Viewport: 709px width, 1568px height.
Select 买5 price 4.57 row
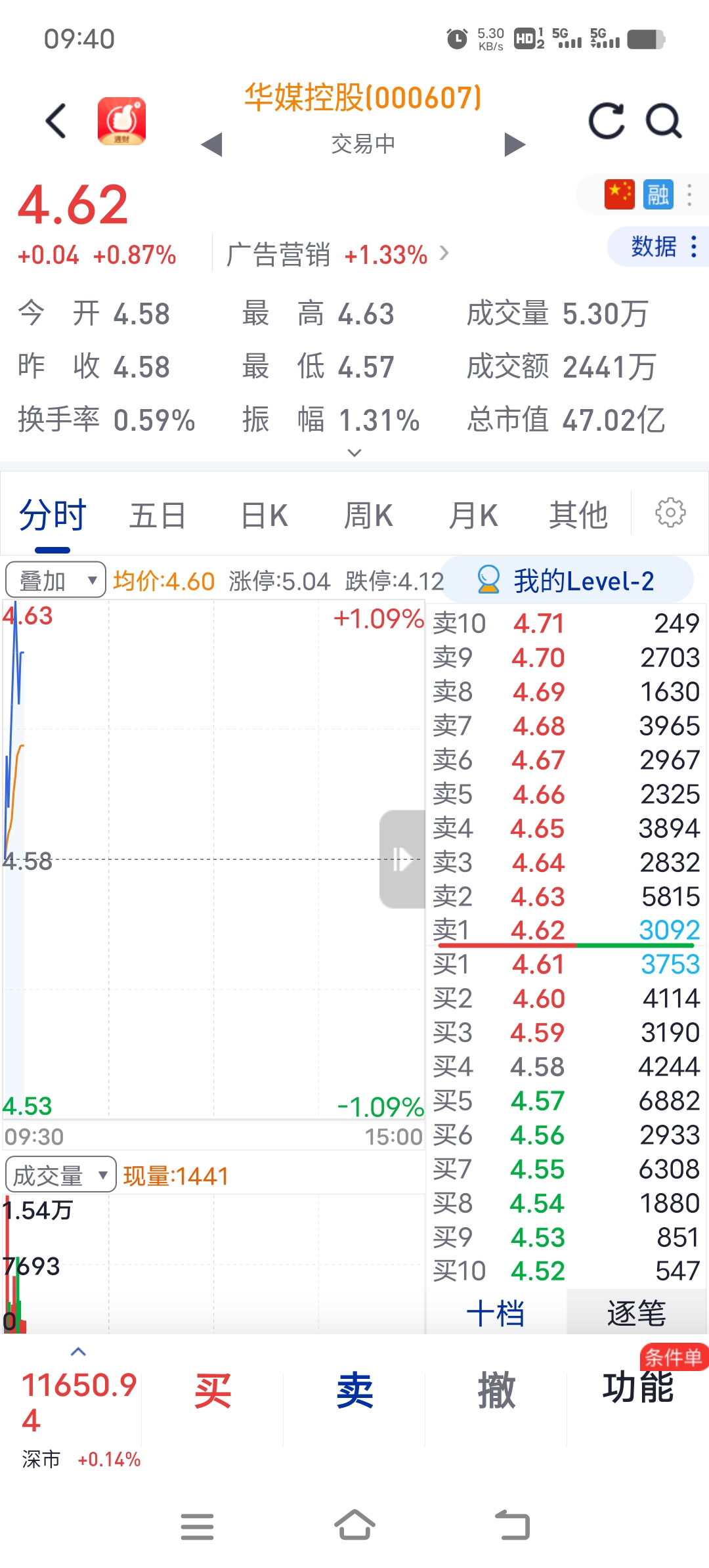point(567,1100)
